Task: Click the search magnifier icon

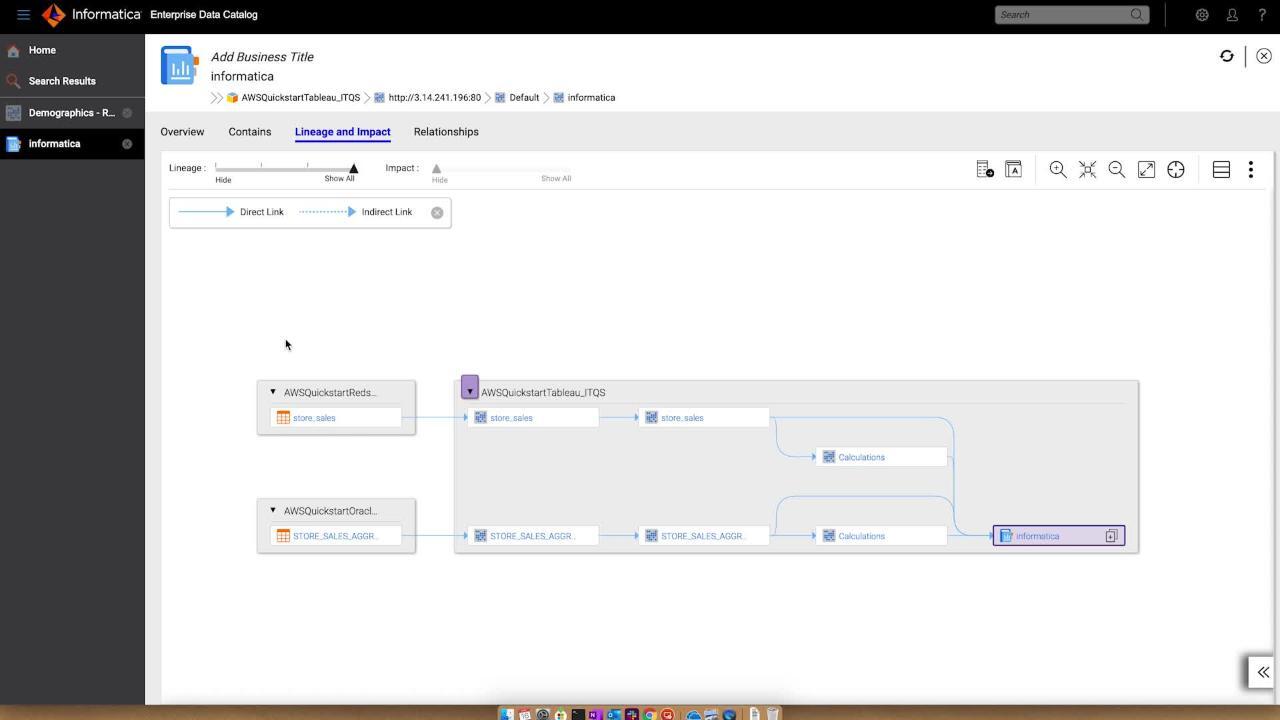Action: point(1137,14)
